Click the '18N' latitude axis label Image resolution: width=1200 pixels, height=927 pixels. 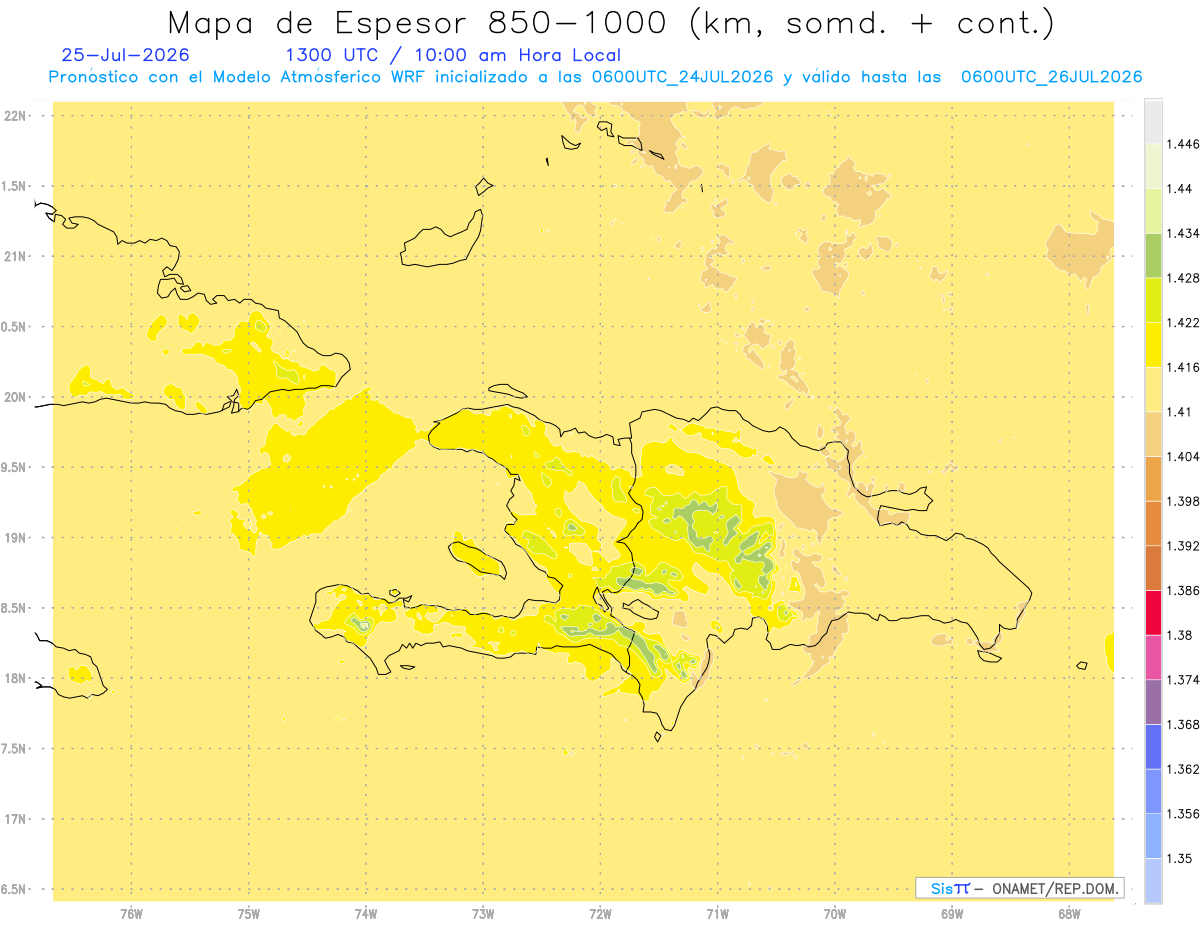[15, 679]
